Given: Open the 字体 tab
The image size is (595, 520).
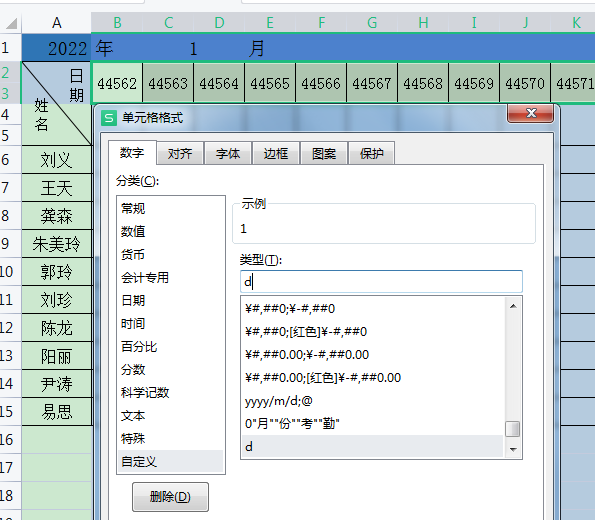Looking at the screenshot, I should click(228, 153).
